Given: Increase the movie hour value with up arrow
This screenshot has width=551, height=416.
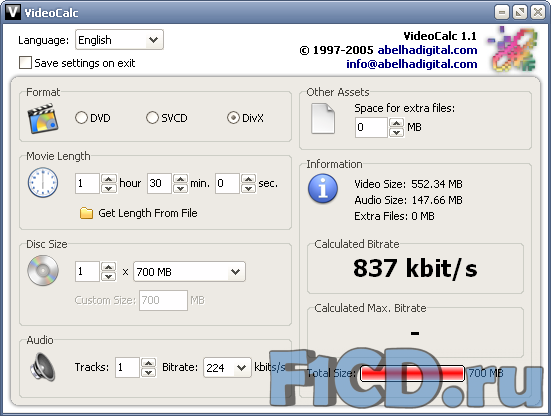Looking at the screenshot, I should (x=109, y=179).
